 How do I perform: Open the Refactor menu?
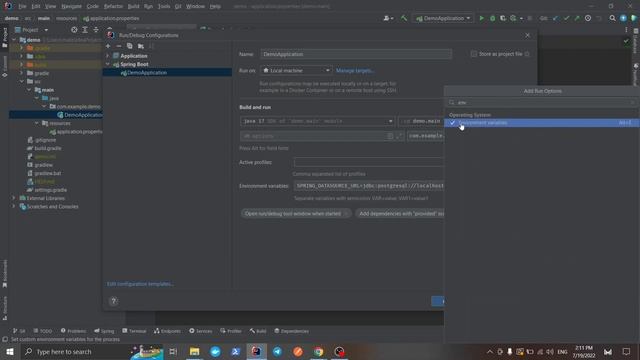[113, 7]
